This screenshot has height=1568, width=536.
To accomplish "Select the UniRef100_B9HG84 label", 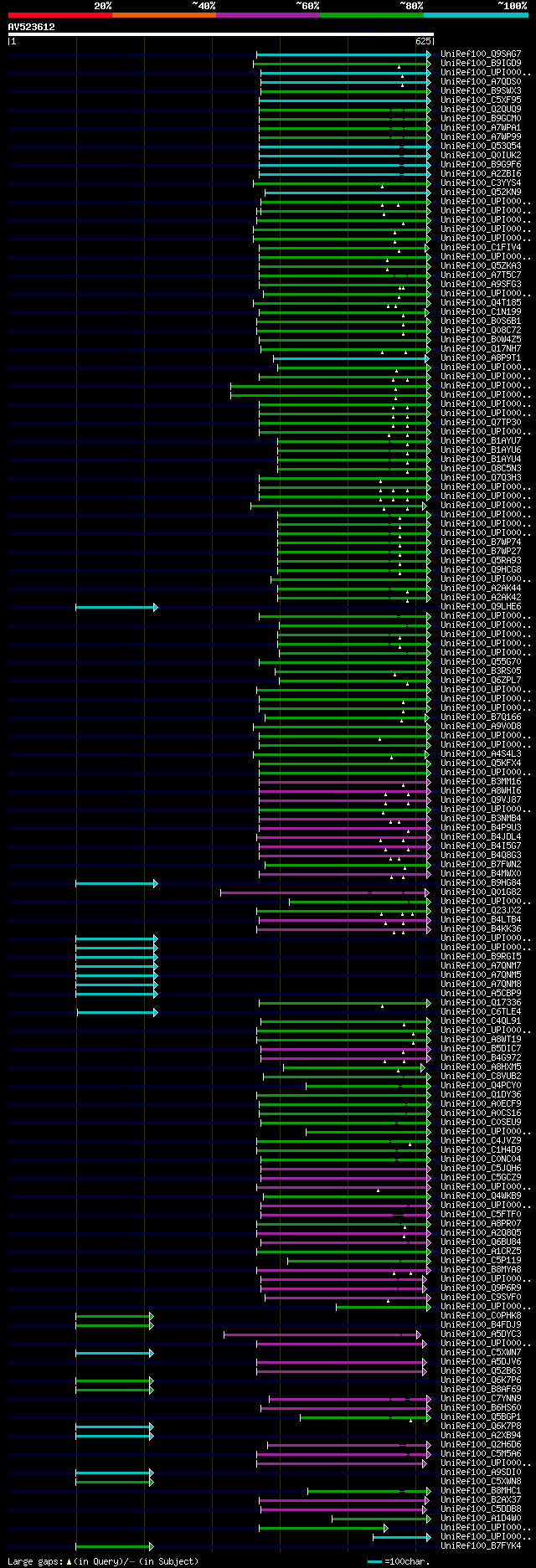I will click(481, 883).
